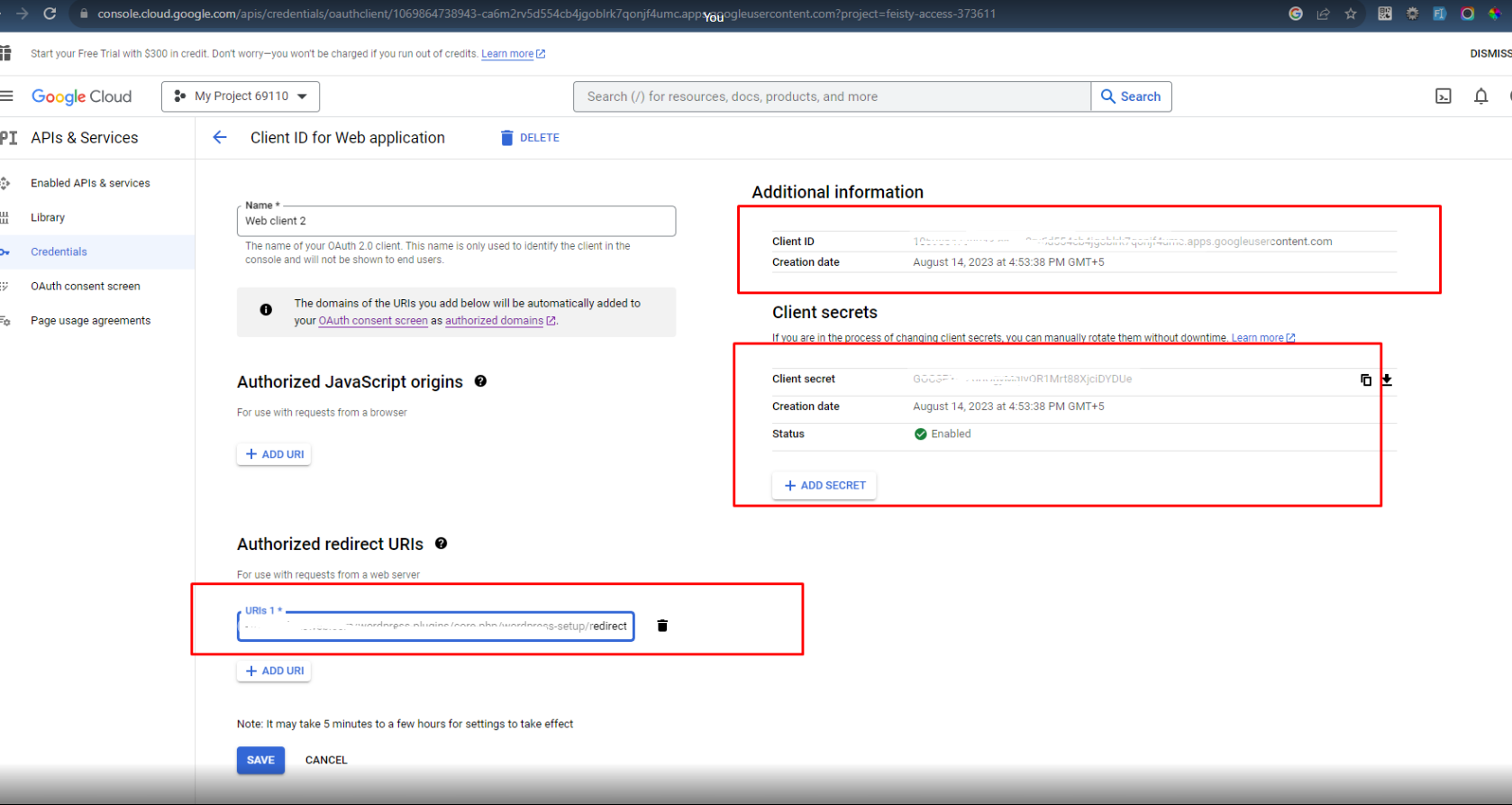Open Enabled APIs & services page

coord(90,183)
